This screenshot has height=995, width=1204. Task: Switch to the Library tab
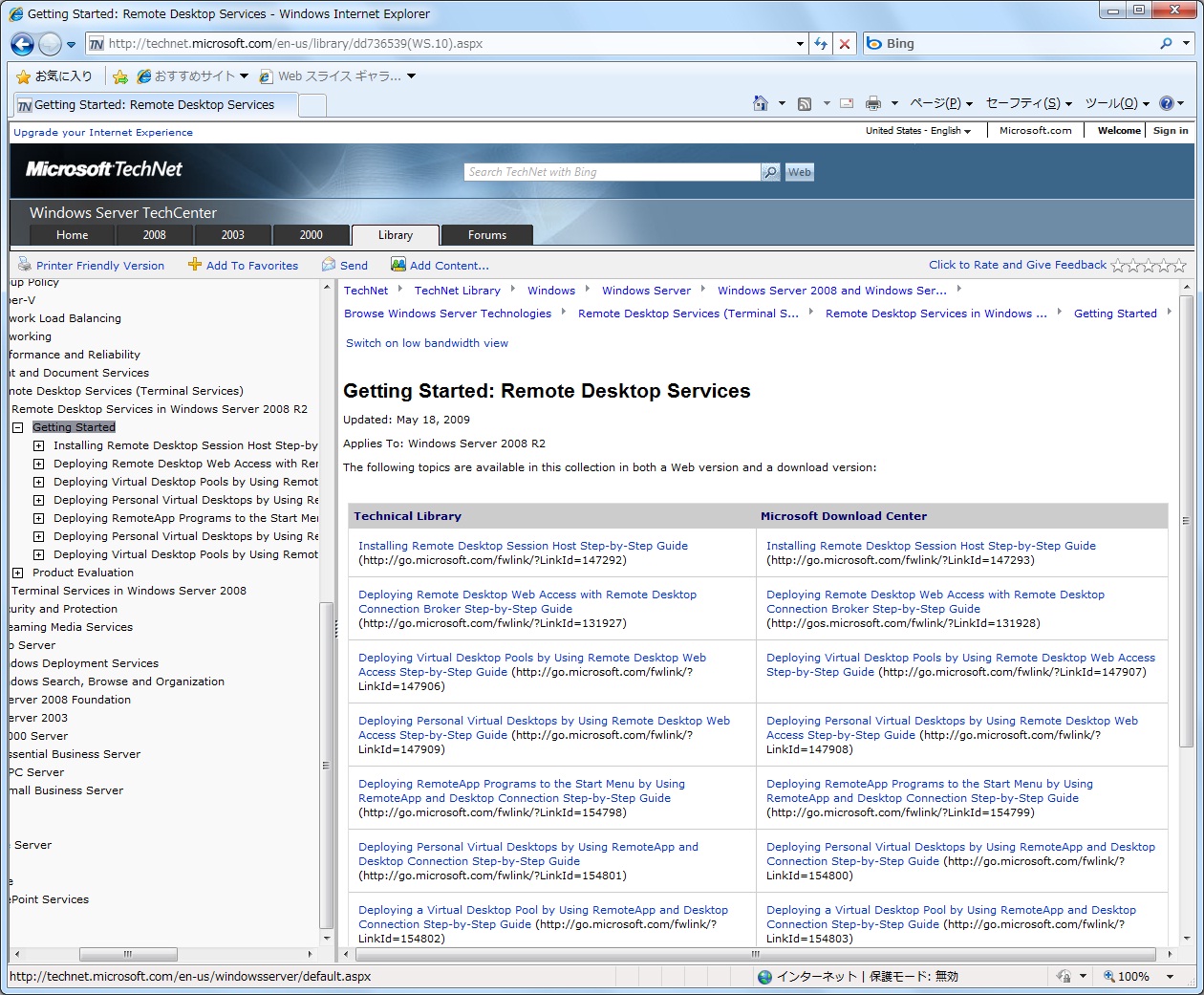tap(396, 235)
